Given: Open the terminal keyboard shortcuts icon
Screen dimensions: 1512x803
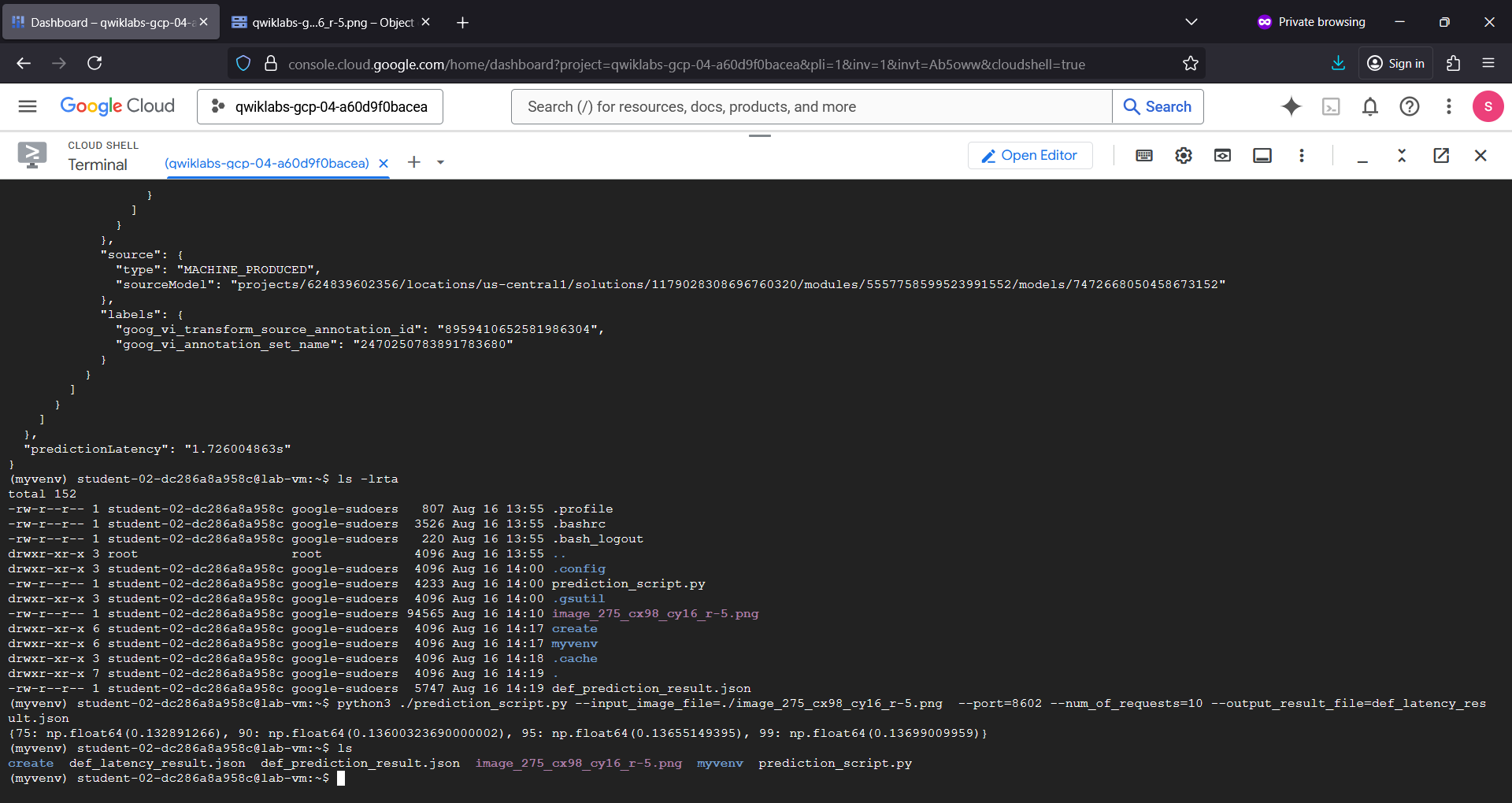Looking at the screenshot, I should (1144, 155).
